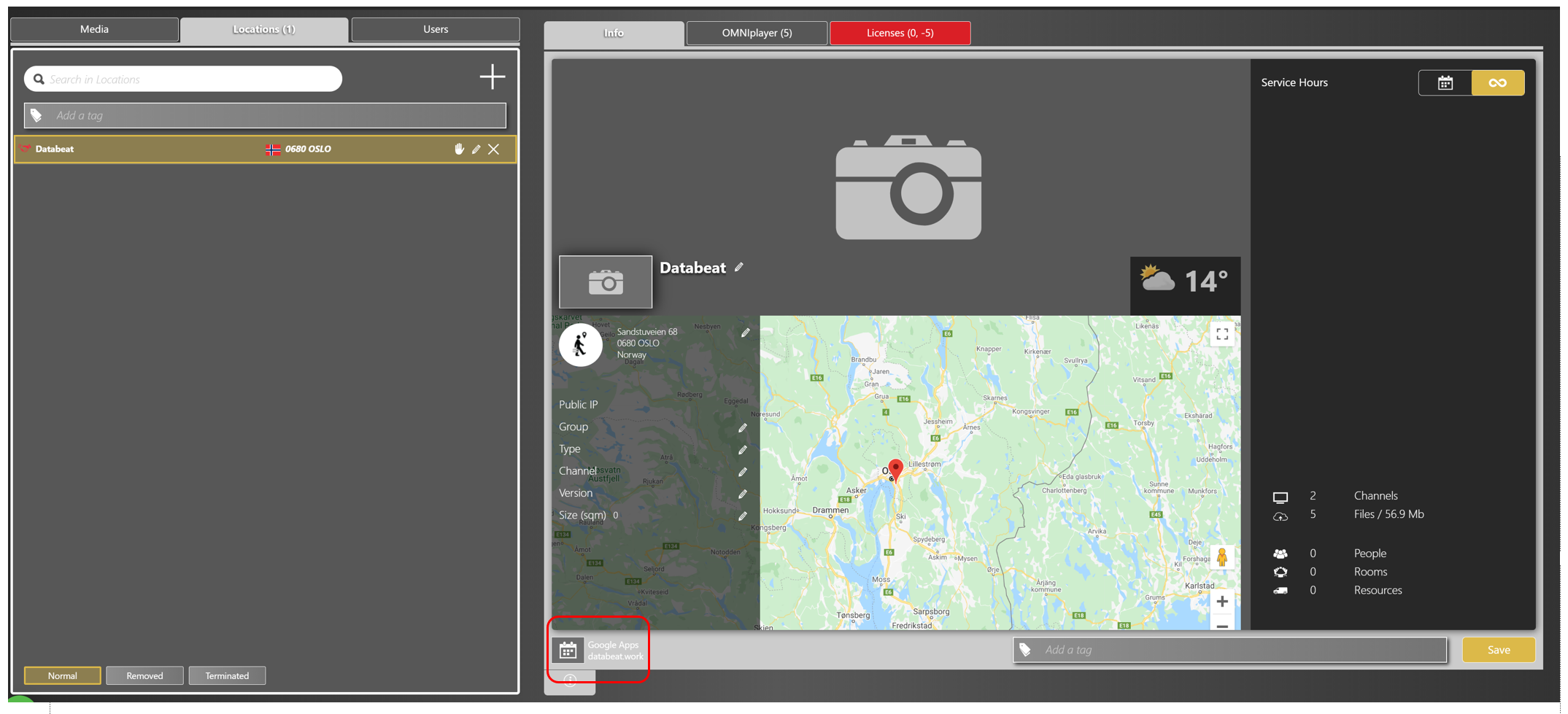
Task: Click the walking person location icon
Action: click(581, 344)
